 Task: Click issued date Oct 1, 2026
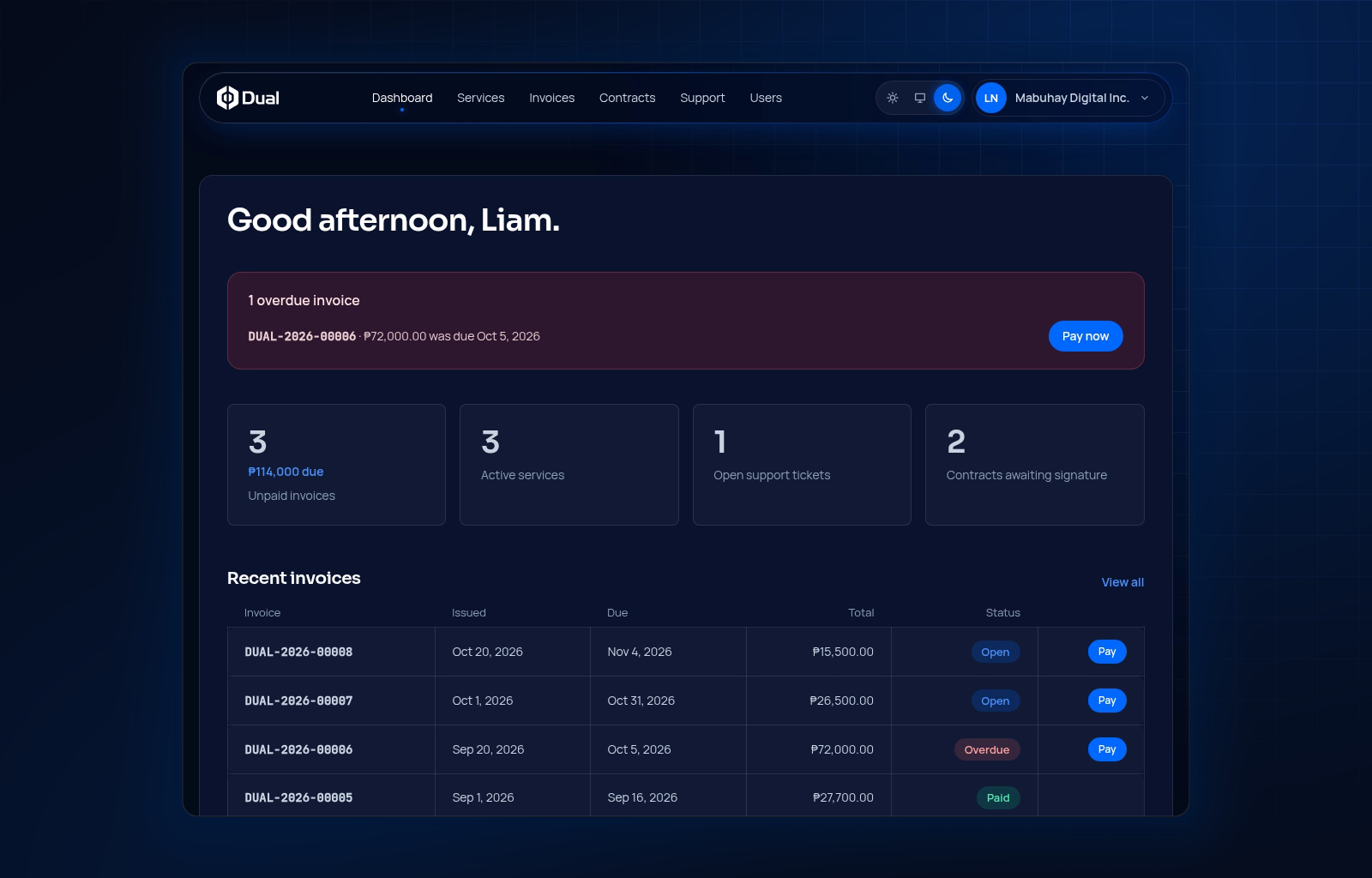click(x=483, y=701)
